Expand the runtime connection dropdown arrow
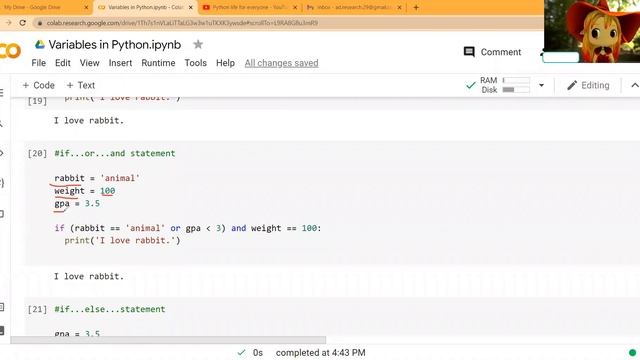 [541, 85]
